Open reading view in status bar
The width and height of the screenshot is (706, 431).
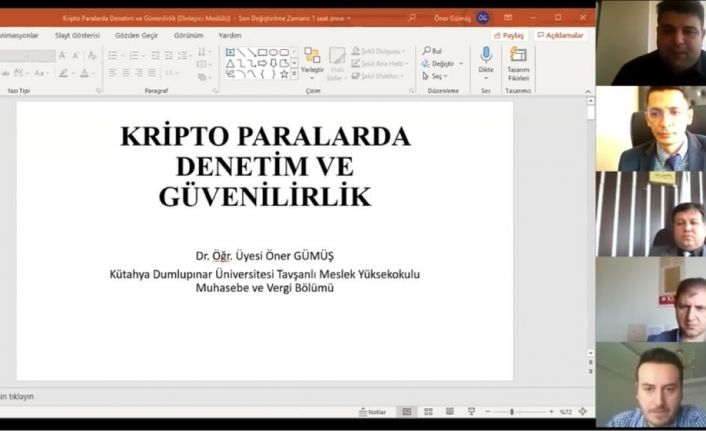(x=449, y=412)
